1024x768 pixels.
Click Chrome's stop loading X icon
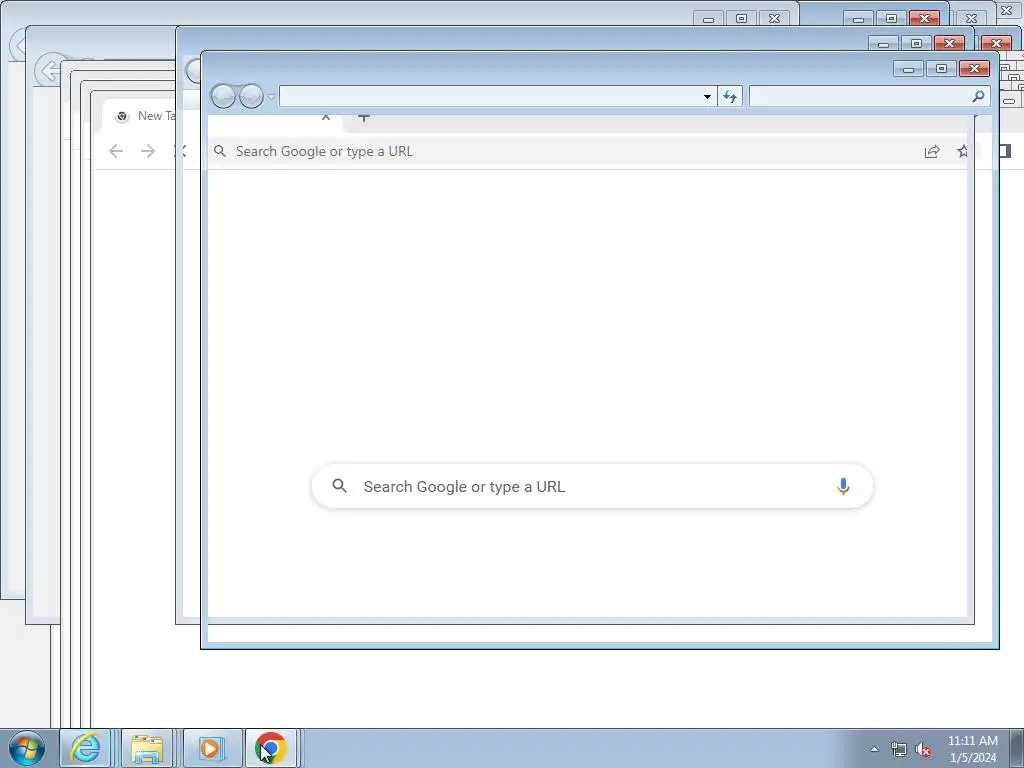click(x=181, y=152)
